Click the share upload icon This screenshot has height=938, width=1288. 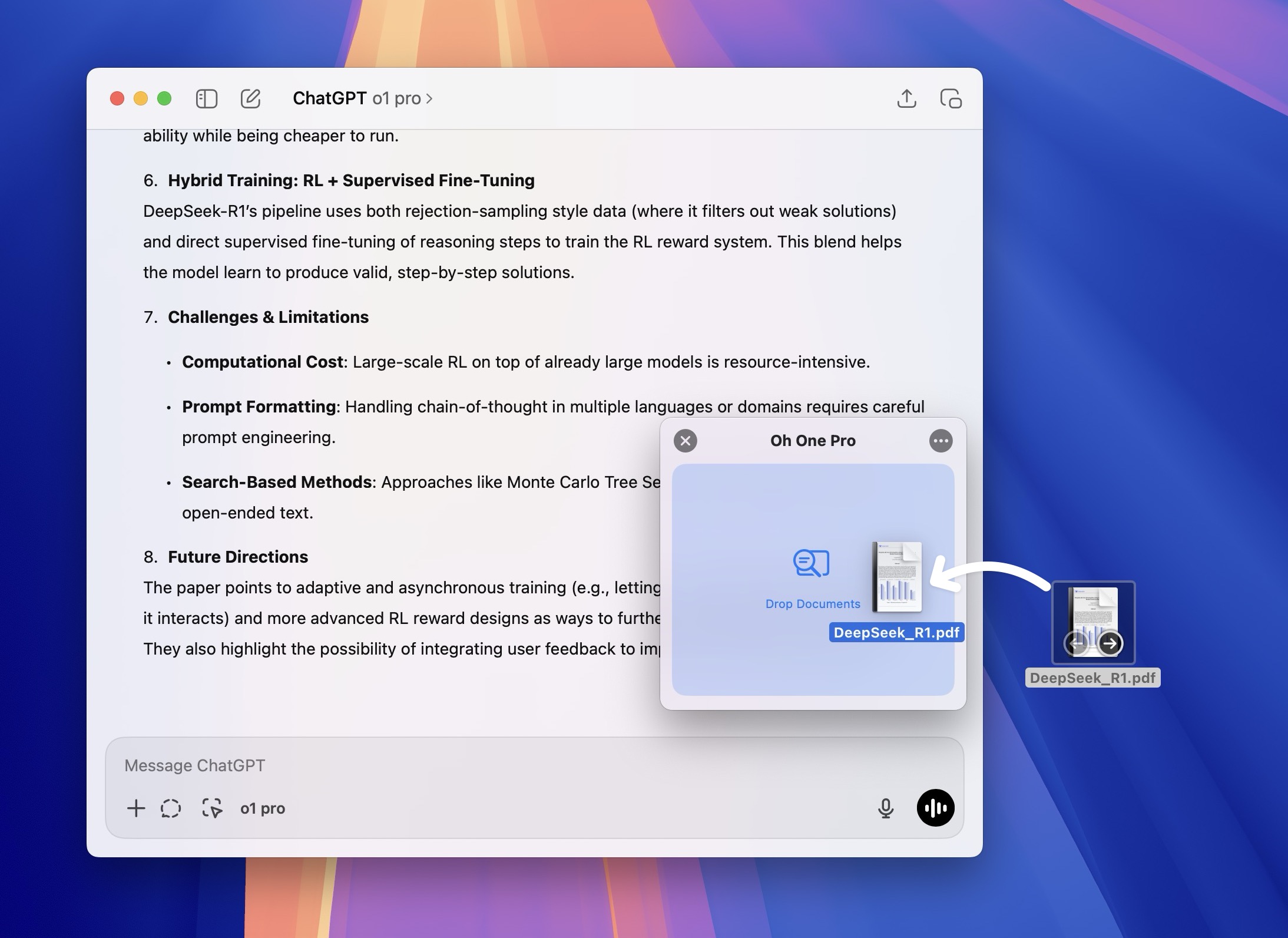[906, 98]
